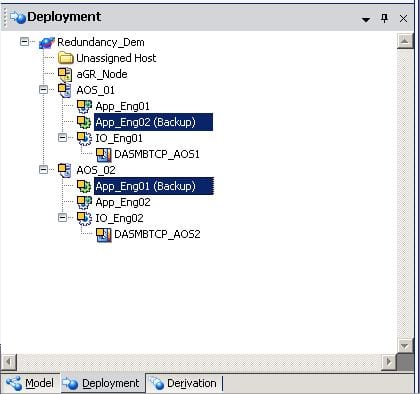Click the DASMBTCP_AOS1 device integration icon
420x394 pixels.
pyautogui.click(x=104, y=154)
